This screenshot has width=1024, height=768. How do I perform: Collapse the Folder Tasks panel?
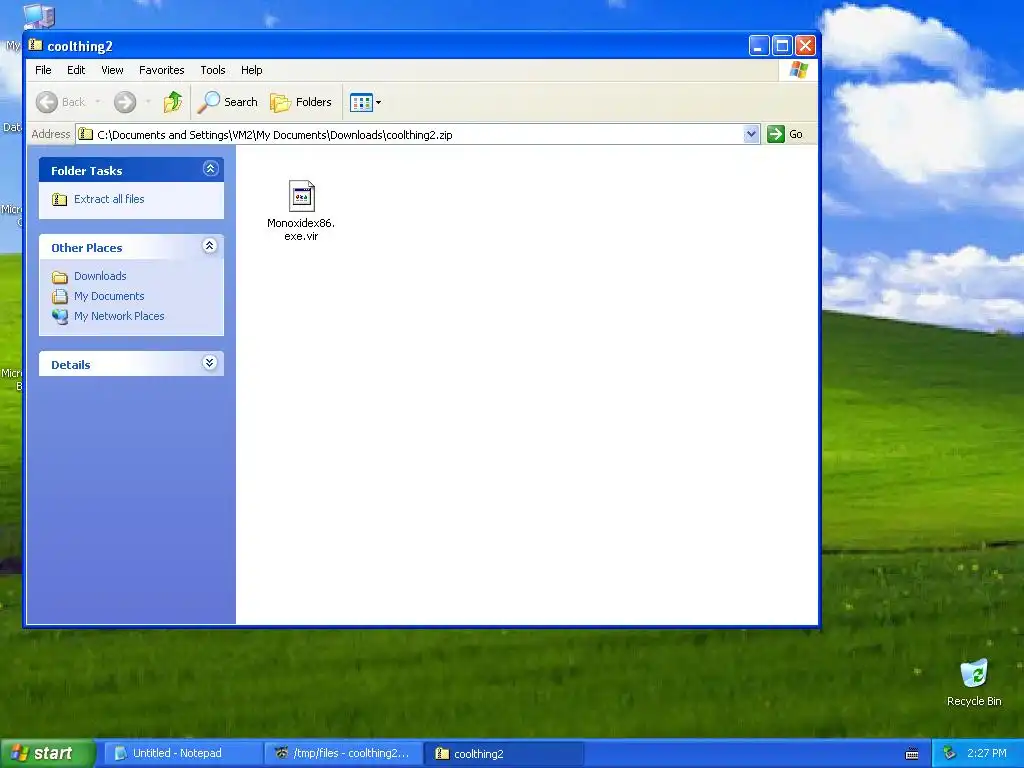coord(210,169)
